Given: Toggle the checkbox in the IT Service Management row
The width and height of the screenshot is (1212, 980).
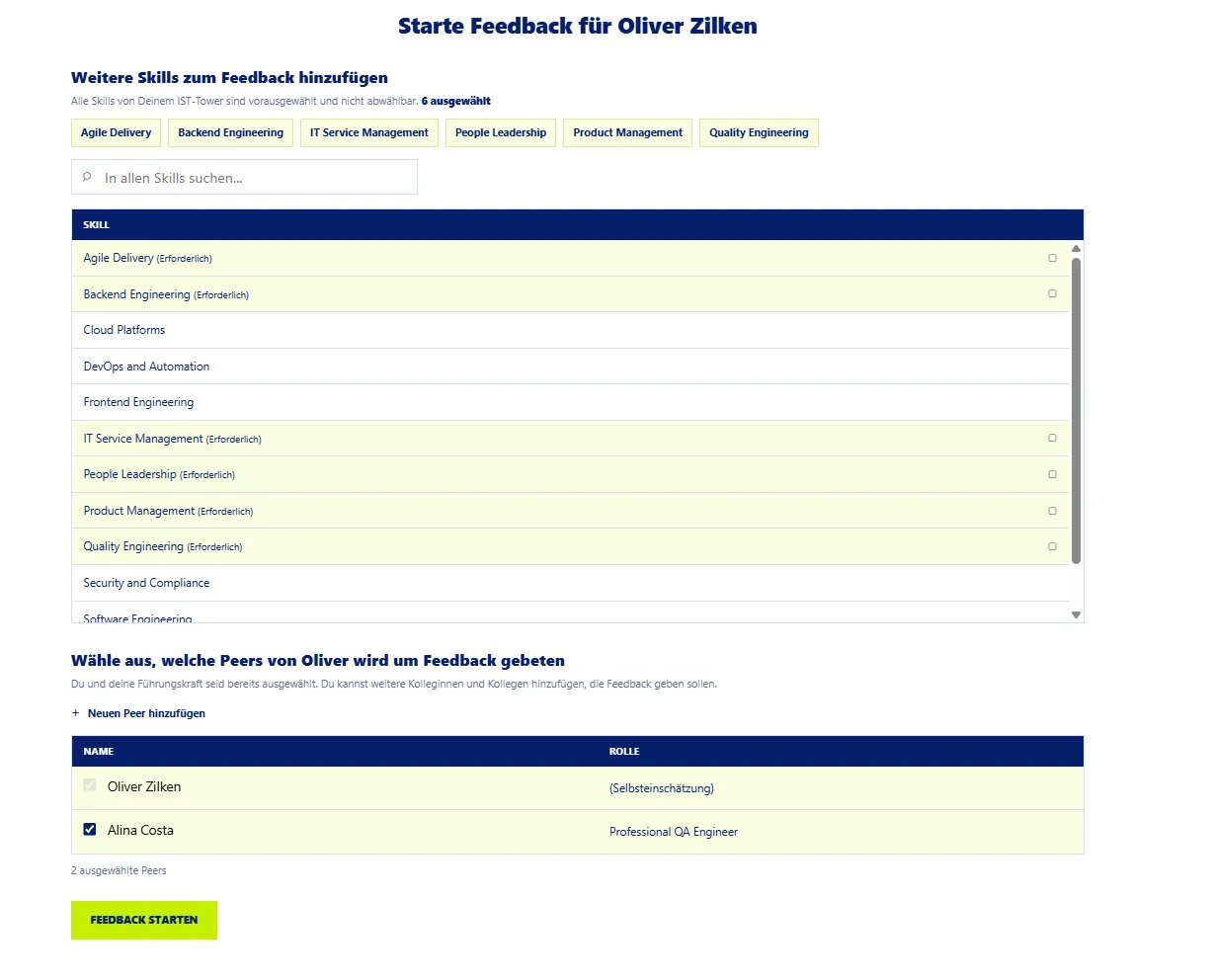Looking at the screenshot, I should [1052, 438].
